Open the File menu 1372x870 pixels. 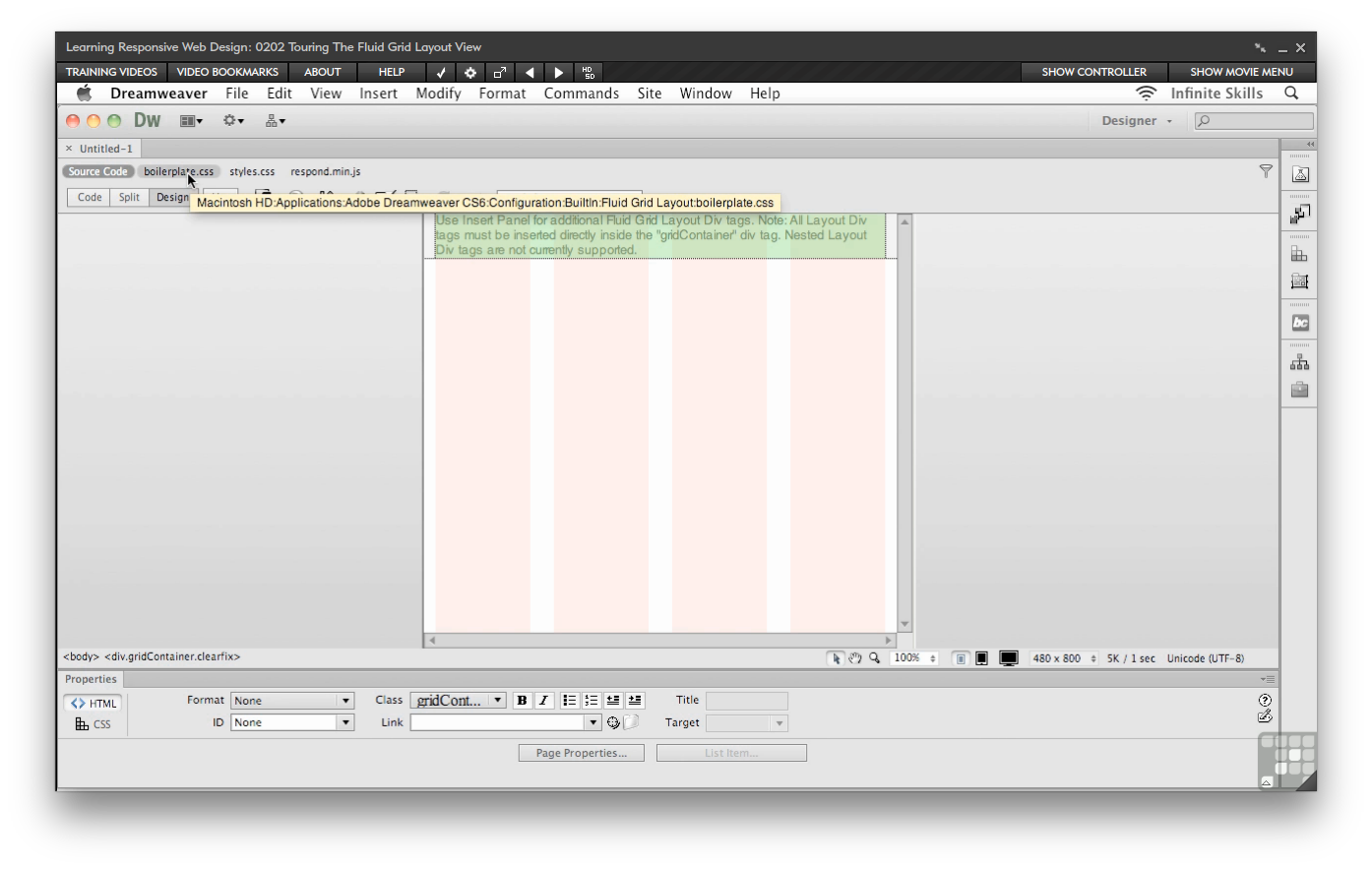[236, 93]
